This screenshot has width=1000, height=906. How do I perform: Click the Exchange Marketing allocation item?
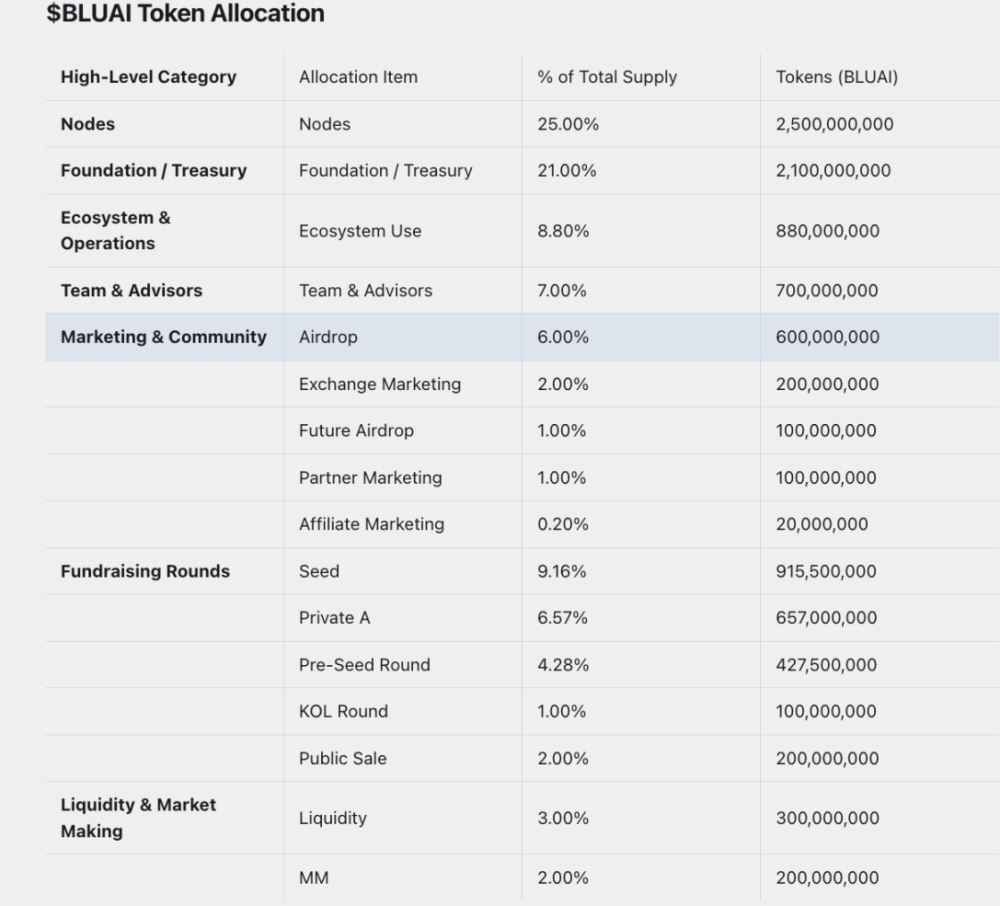(x=380, y=384)
